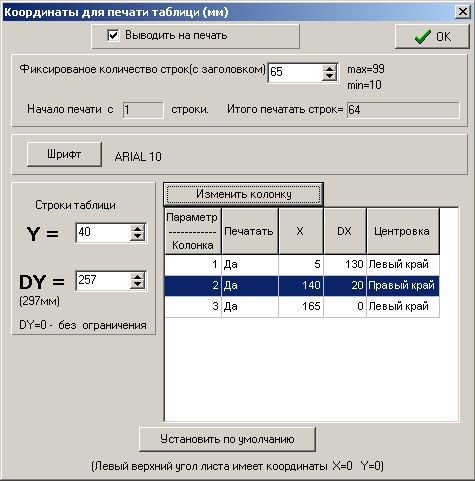Click the 'Центровка' column header
The image size is (475, 481).
pos(403,231)
